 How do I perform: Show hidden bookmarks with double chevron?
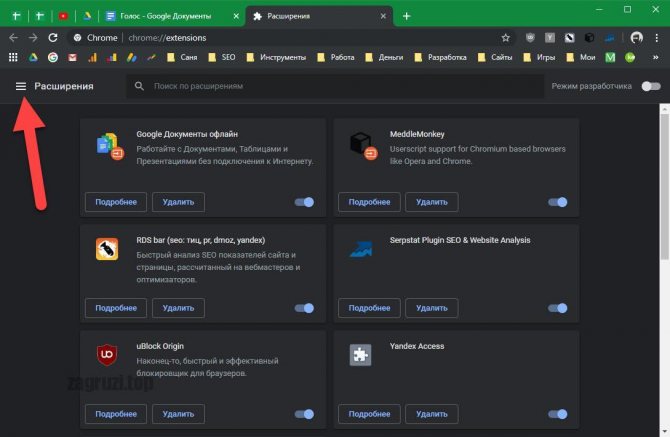(x=655, y=57)
